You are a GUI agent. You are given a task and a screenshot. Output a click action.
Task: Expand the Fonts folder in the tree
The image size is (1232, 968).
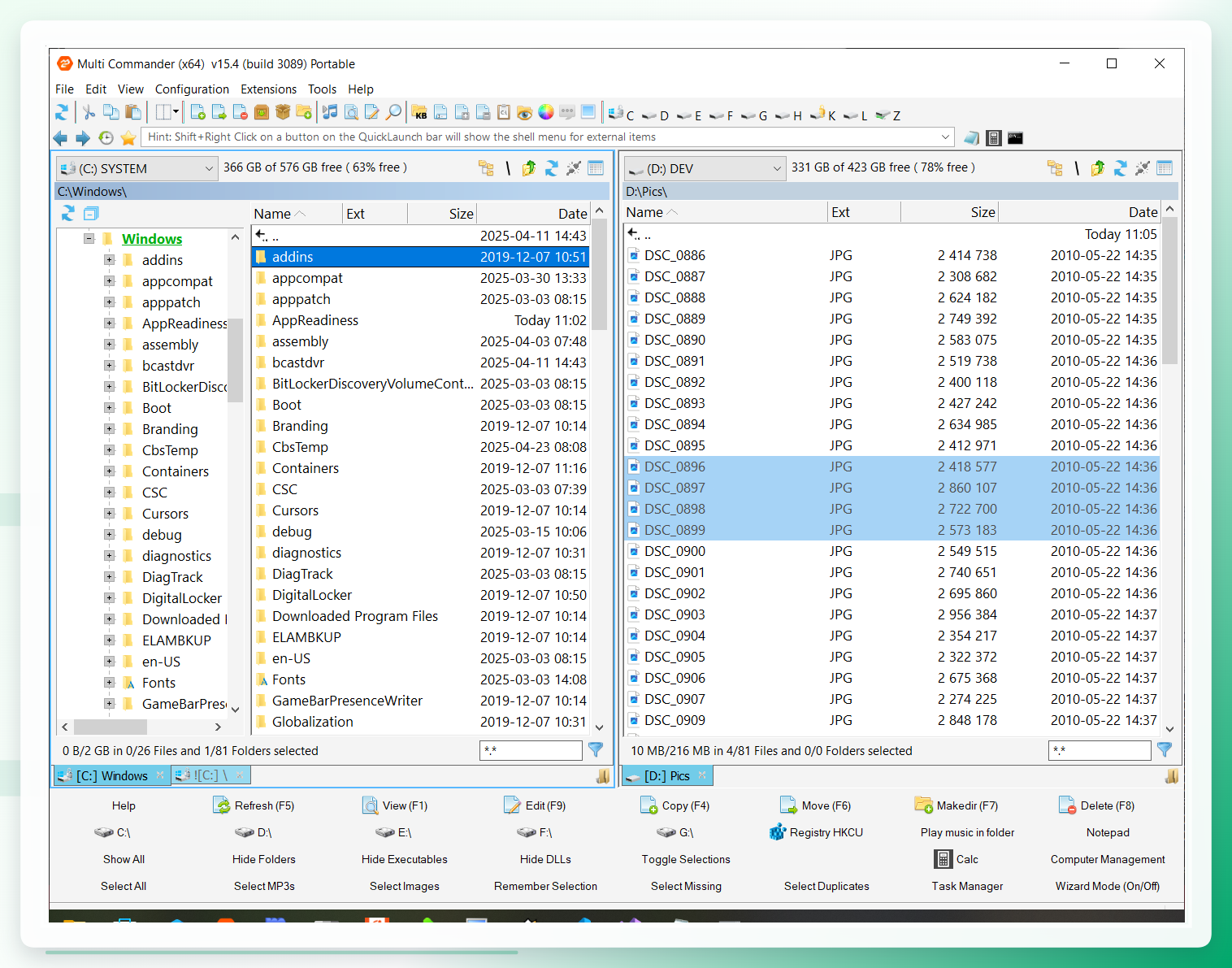(x=109, y=683)
